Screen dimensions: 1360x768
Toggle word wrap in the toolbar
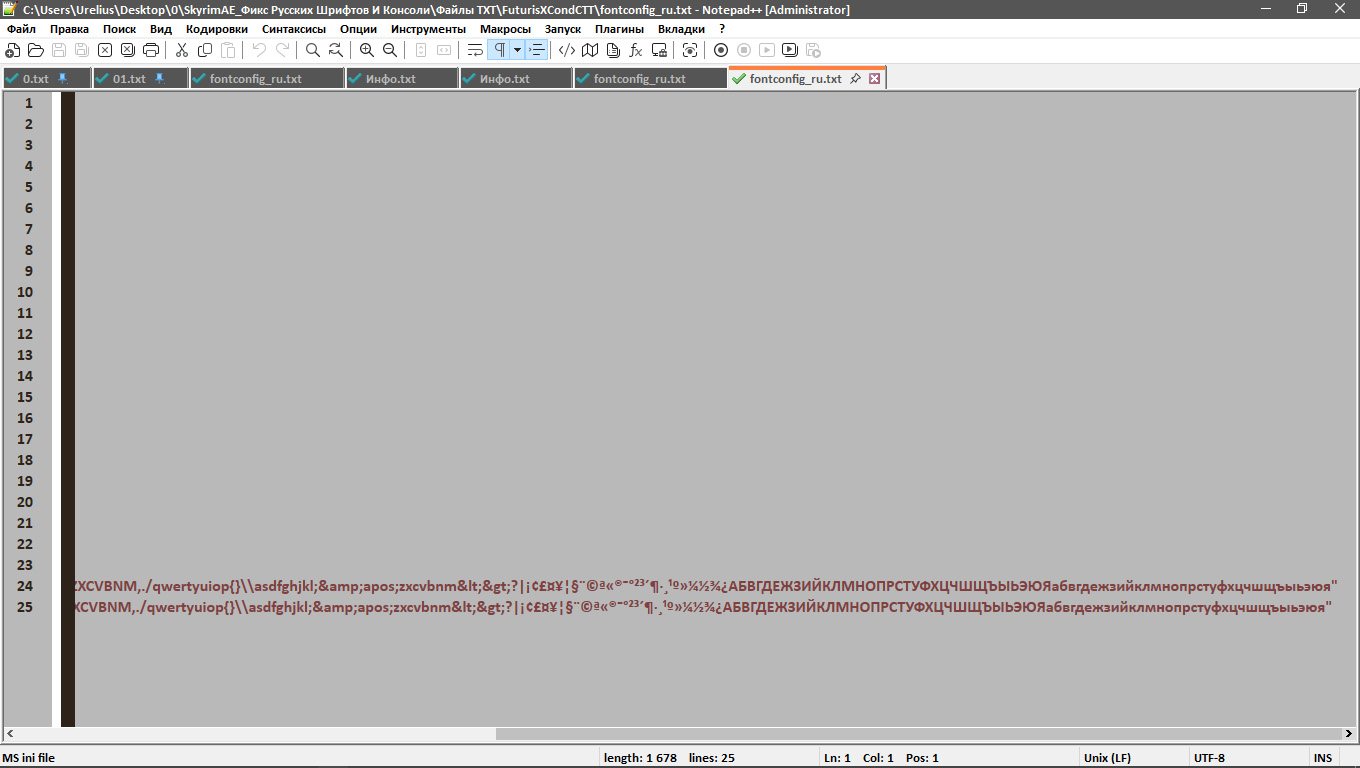[476, 50]
